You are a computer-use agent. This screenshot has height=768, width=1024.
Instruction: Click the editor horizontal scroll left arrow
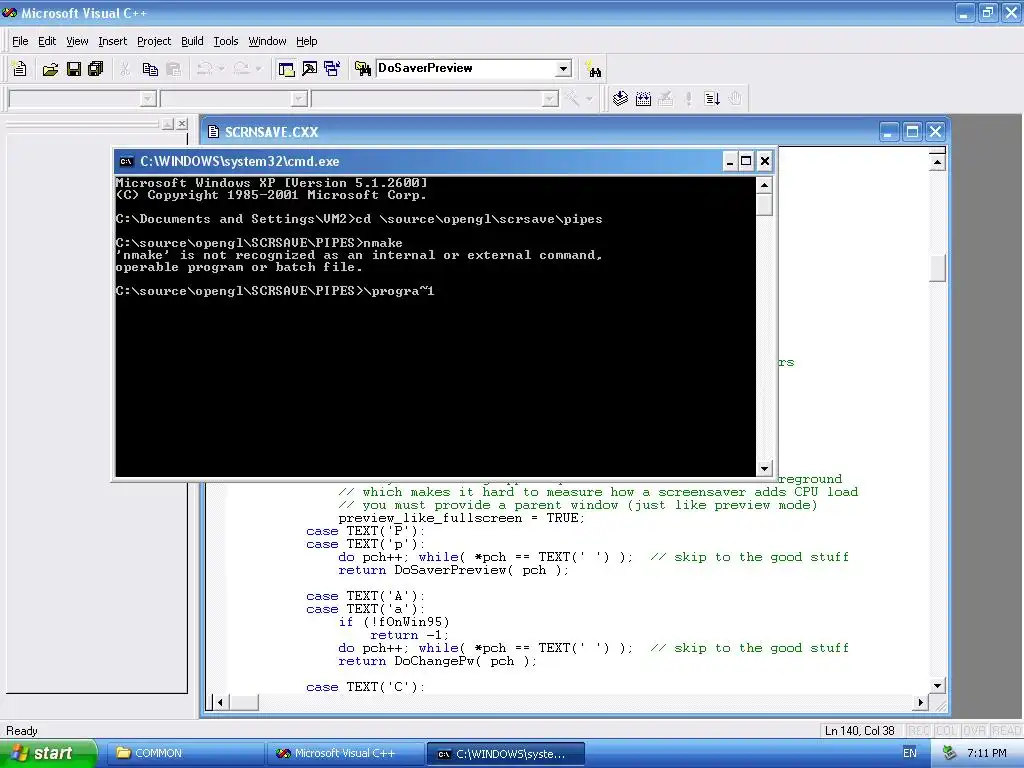click(221, 703)
